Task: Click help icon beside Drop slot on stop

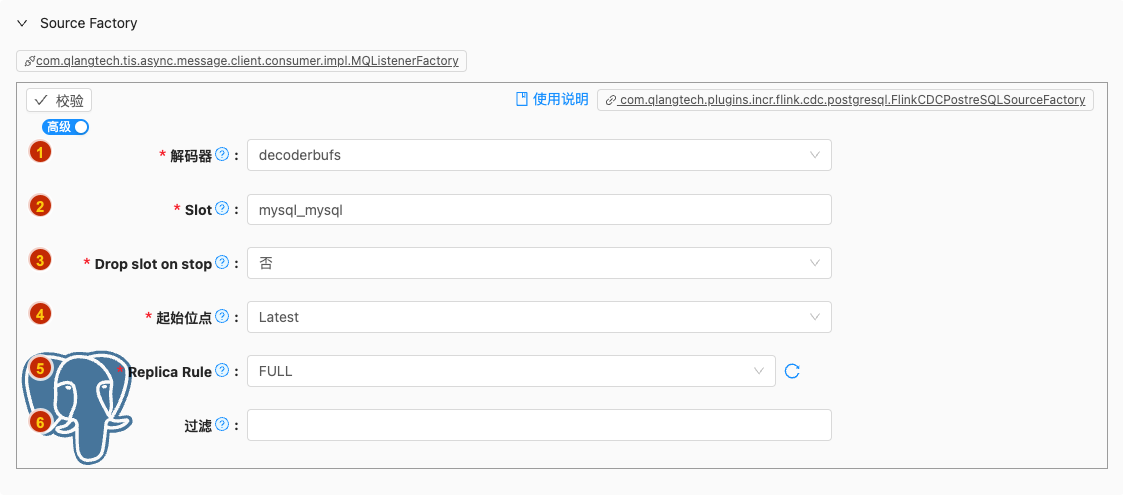Action: [x=222, y=263]
